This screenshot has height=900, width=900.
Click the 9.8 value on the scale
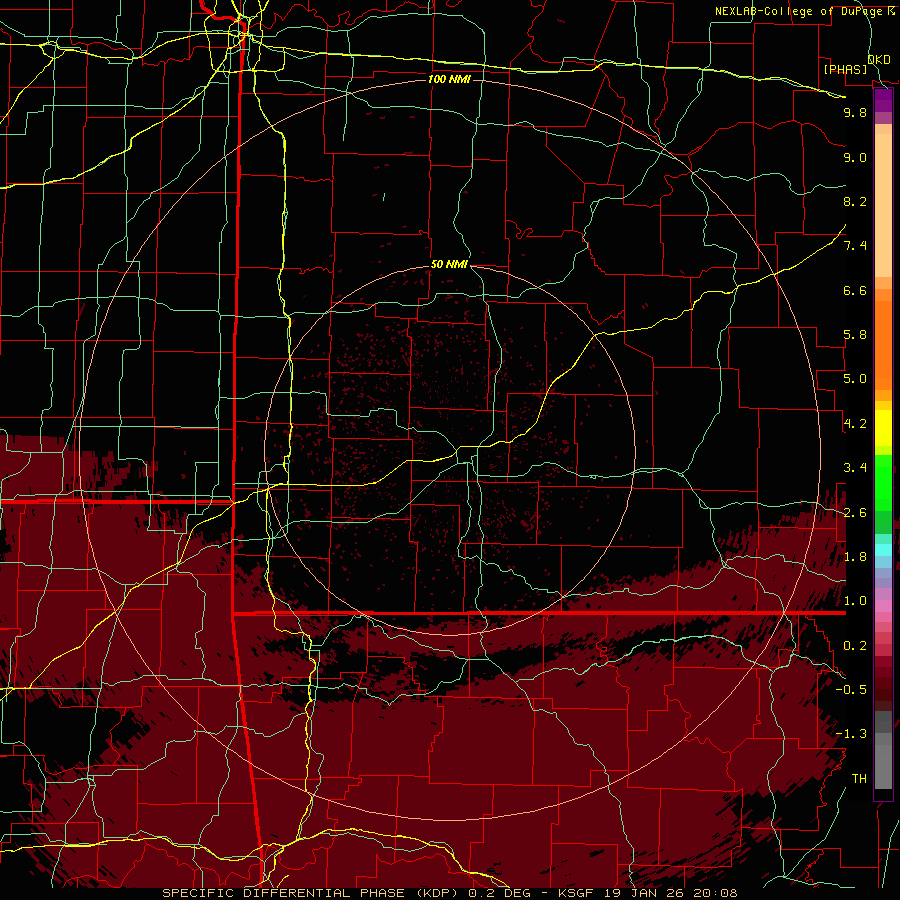[x=855, y=112]
